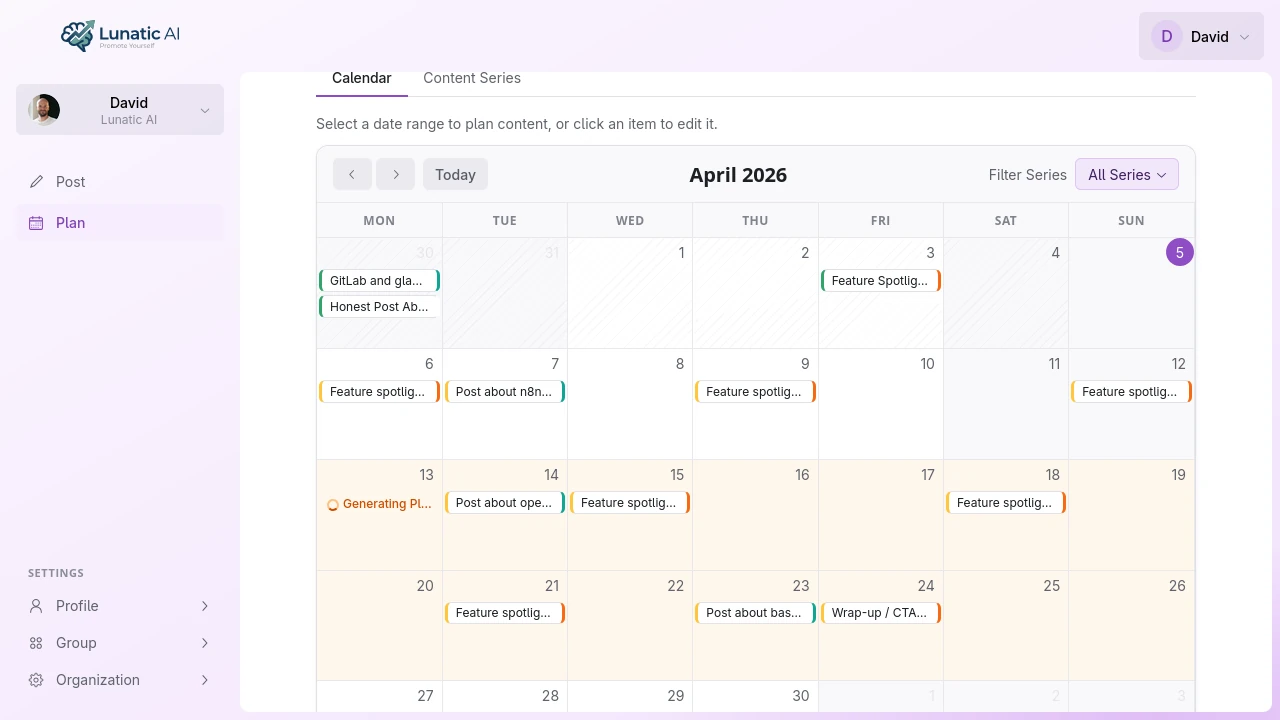Expand the David Lunatic AI workspace switcher

(x=120, y=110)
